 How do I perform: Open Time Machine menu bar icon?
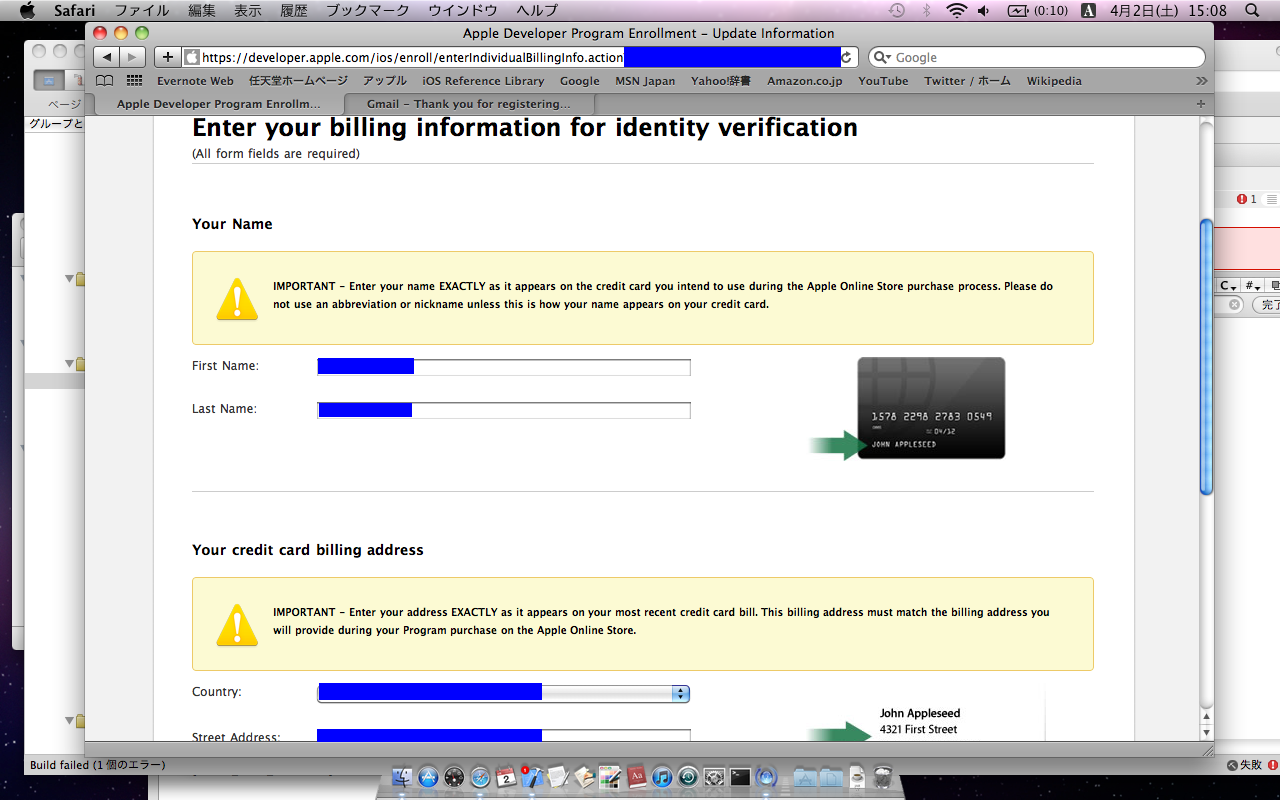(x=897, y=10)
